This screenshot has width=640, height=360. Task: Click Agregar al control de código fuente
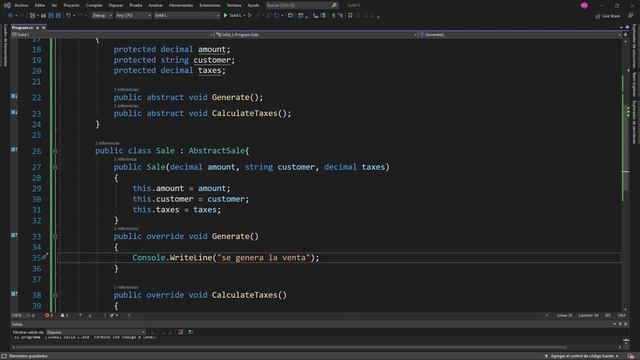pos(581,356)
